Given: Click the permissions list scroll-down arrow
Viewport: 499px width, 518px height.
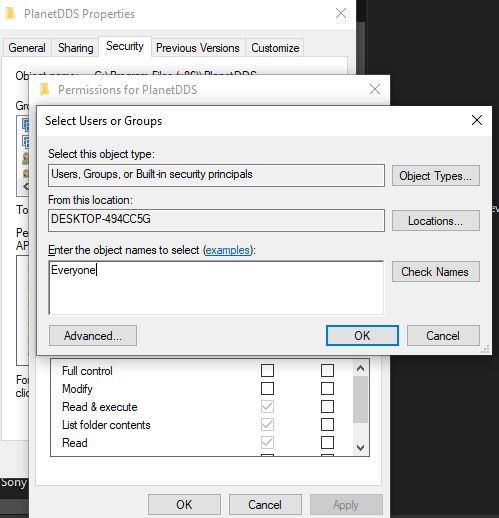Looking at the screenshot, I should [x=360, y=447].
